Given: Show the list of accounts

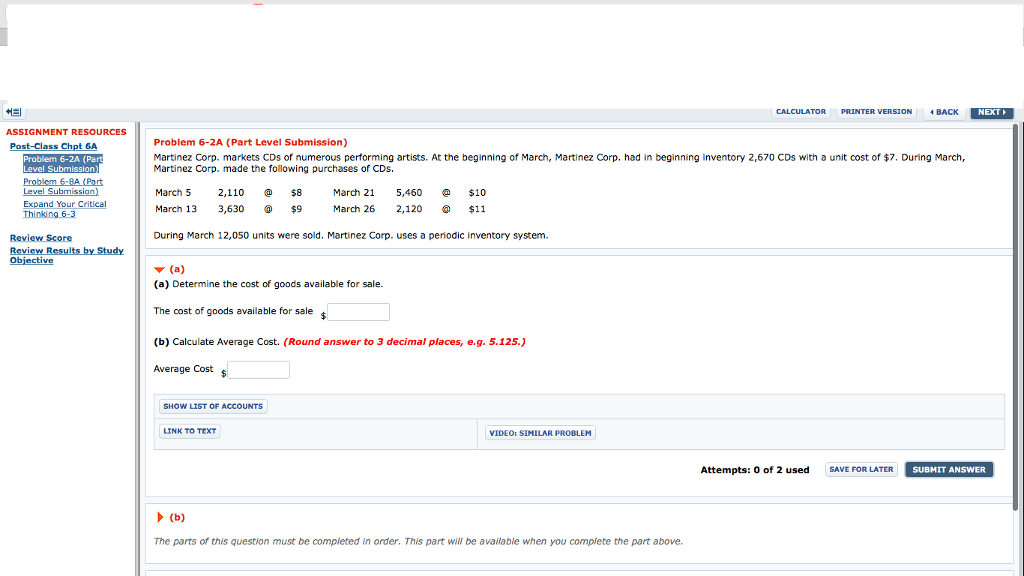Looking at the screenshot, I should (x=212, y=405).
